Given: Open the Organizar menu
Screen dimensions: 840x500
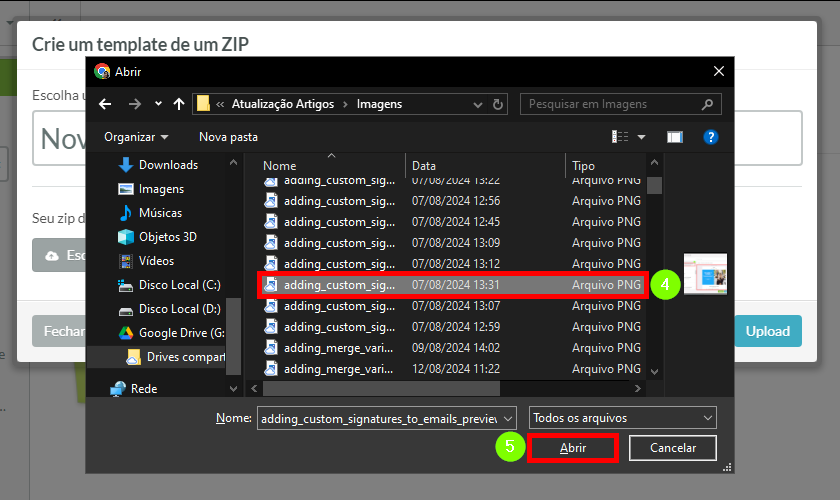Looking at the screenshot, I should point(136,137).
